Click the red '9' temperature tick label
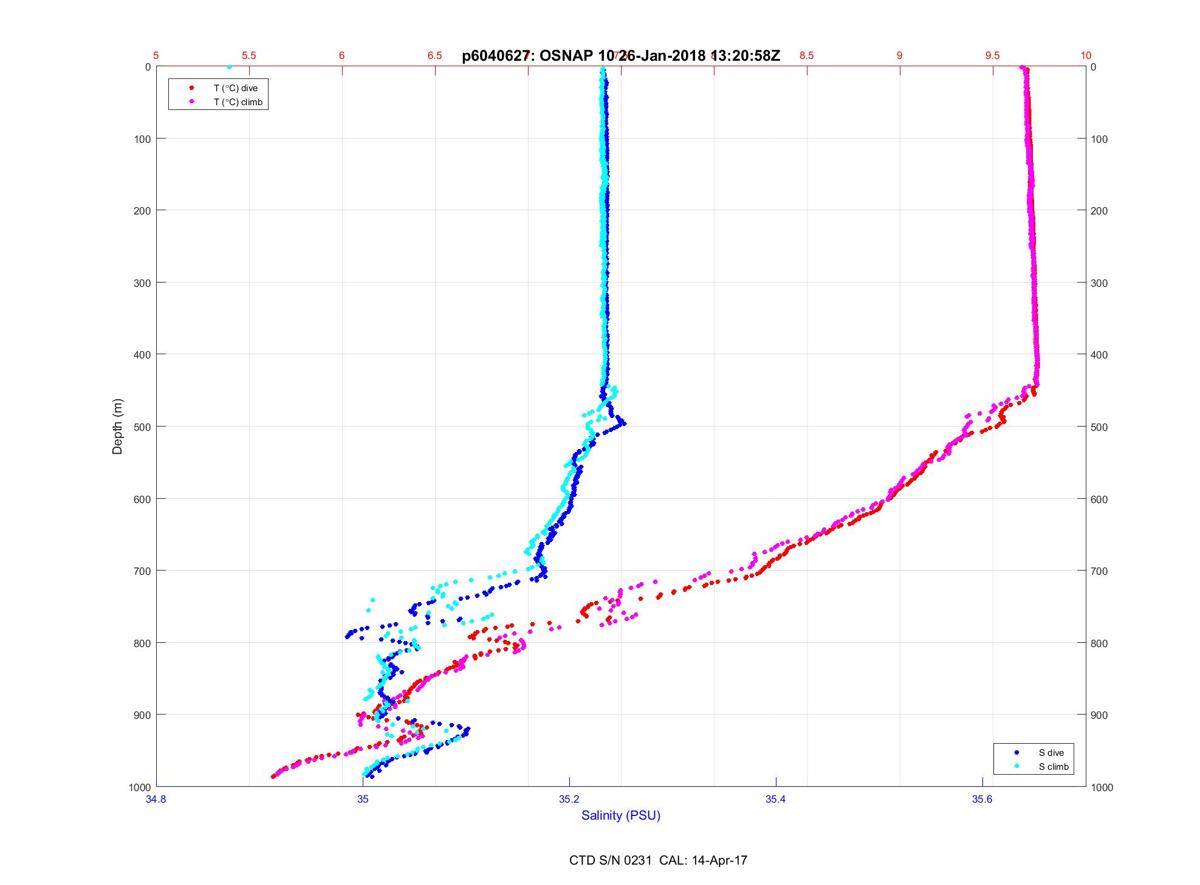Viewport: 1200px width, 885px height. point(899,56)
